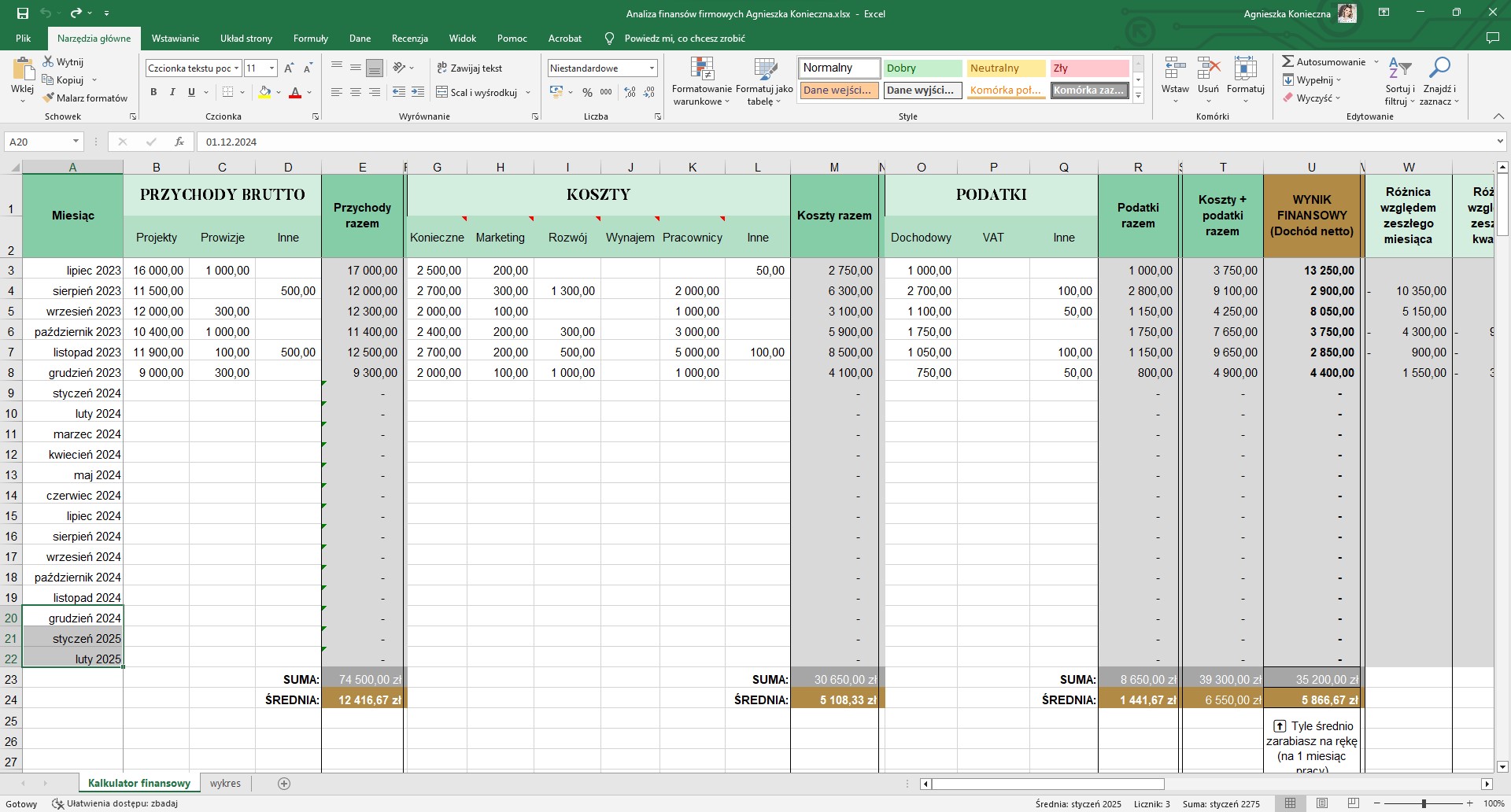Toggle italic formatting button
1511x812 pixels.
click(172, 92)
